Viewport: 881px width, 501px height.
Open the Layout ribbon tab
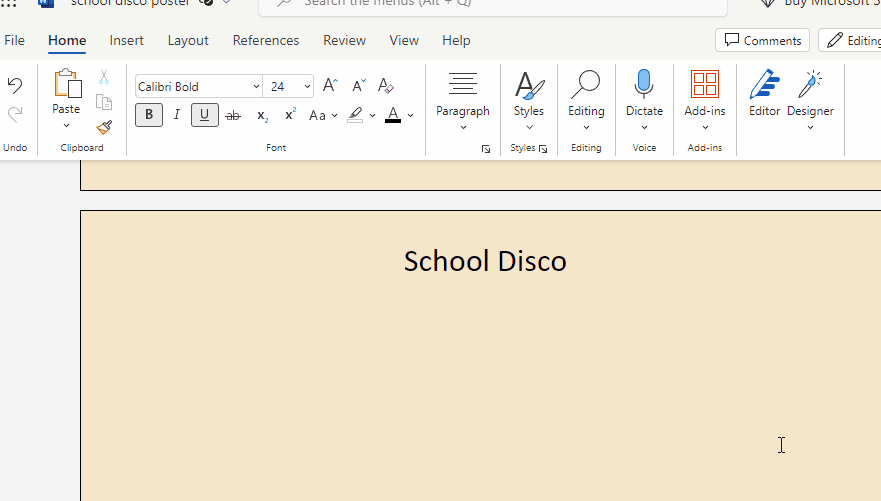click(x=188, y=40)
